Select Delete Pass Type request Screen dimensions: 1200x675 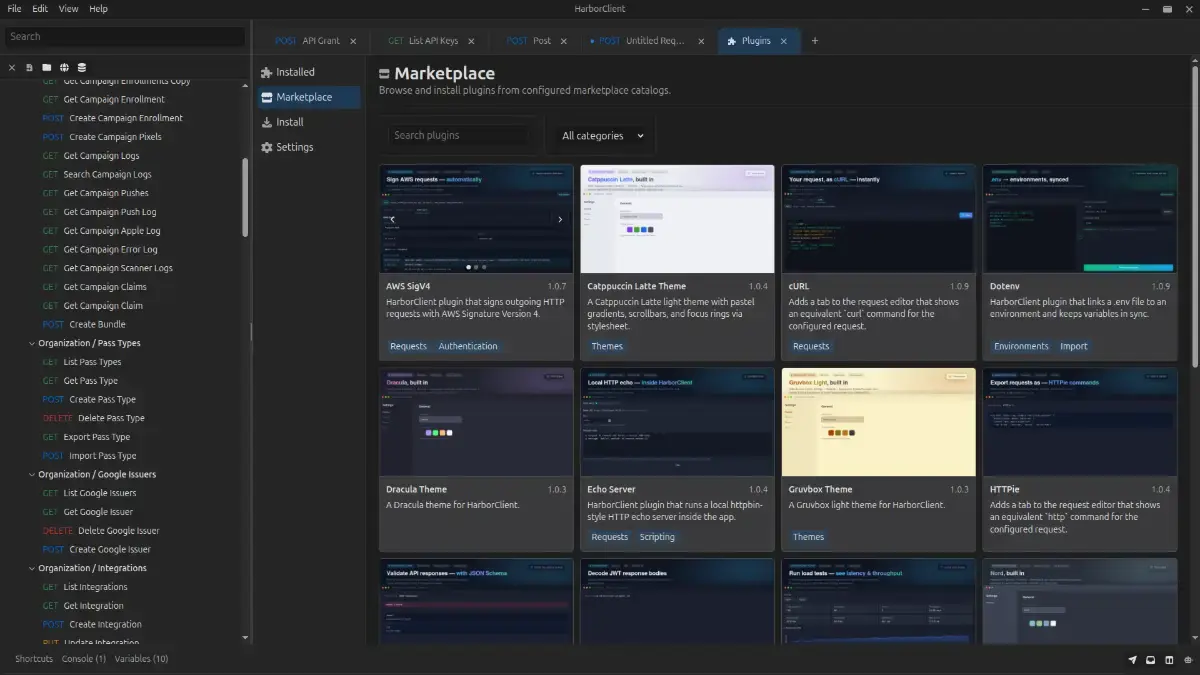point(111,418)
